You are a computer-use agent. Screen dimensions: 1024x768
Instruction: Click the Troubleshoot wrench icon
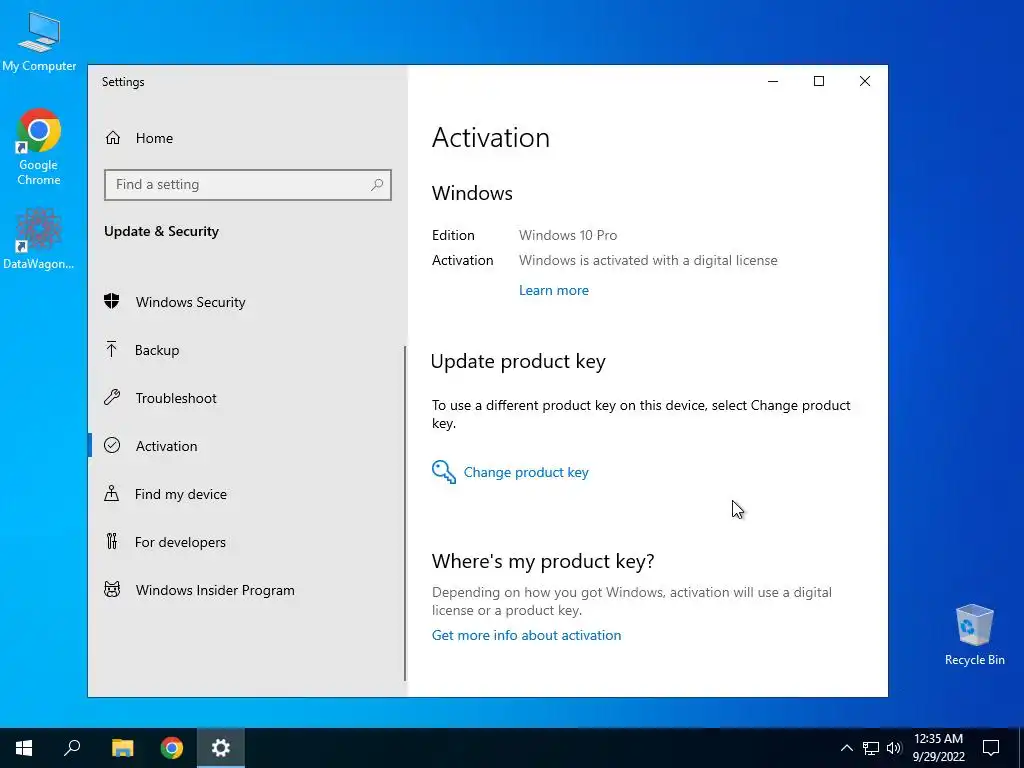coord(112,398)
